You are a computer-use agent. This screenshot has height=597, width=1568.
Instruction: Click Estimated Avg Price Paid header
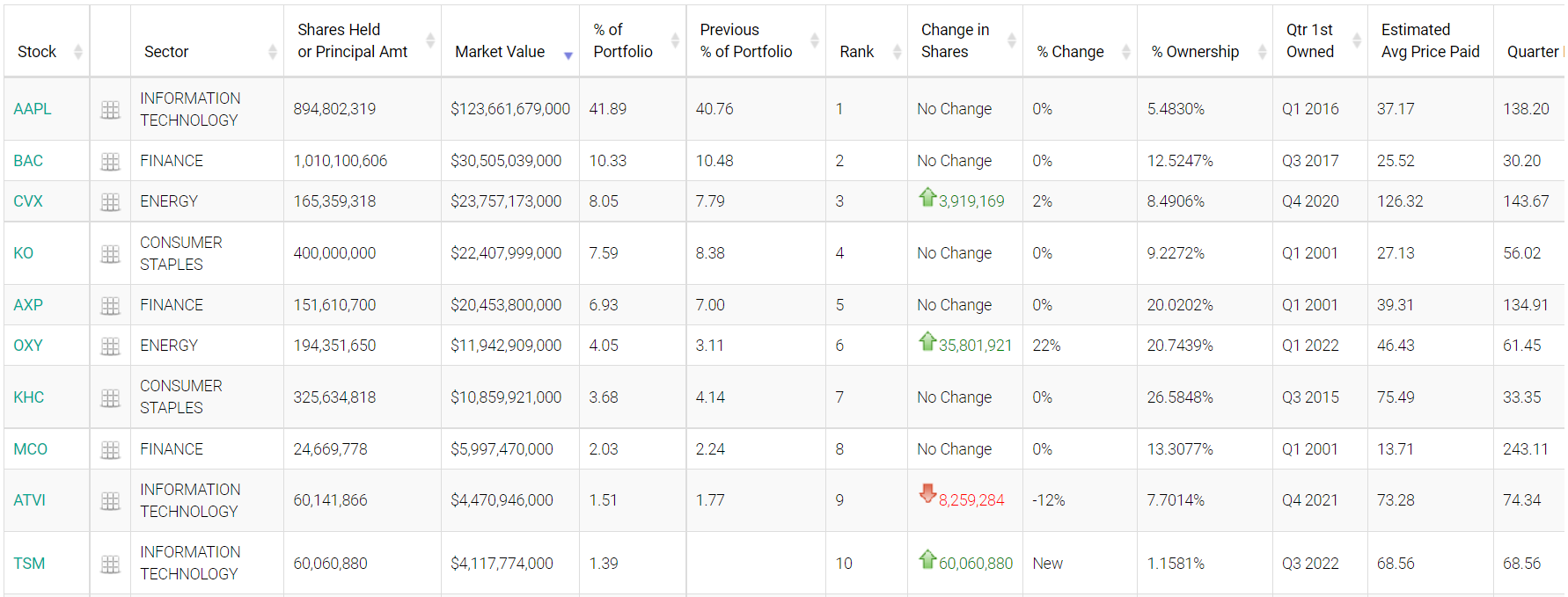click(x=1431, y=40)
